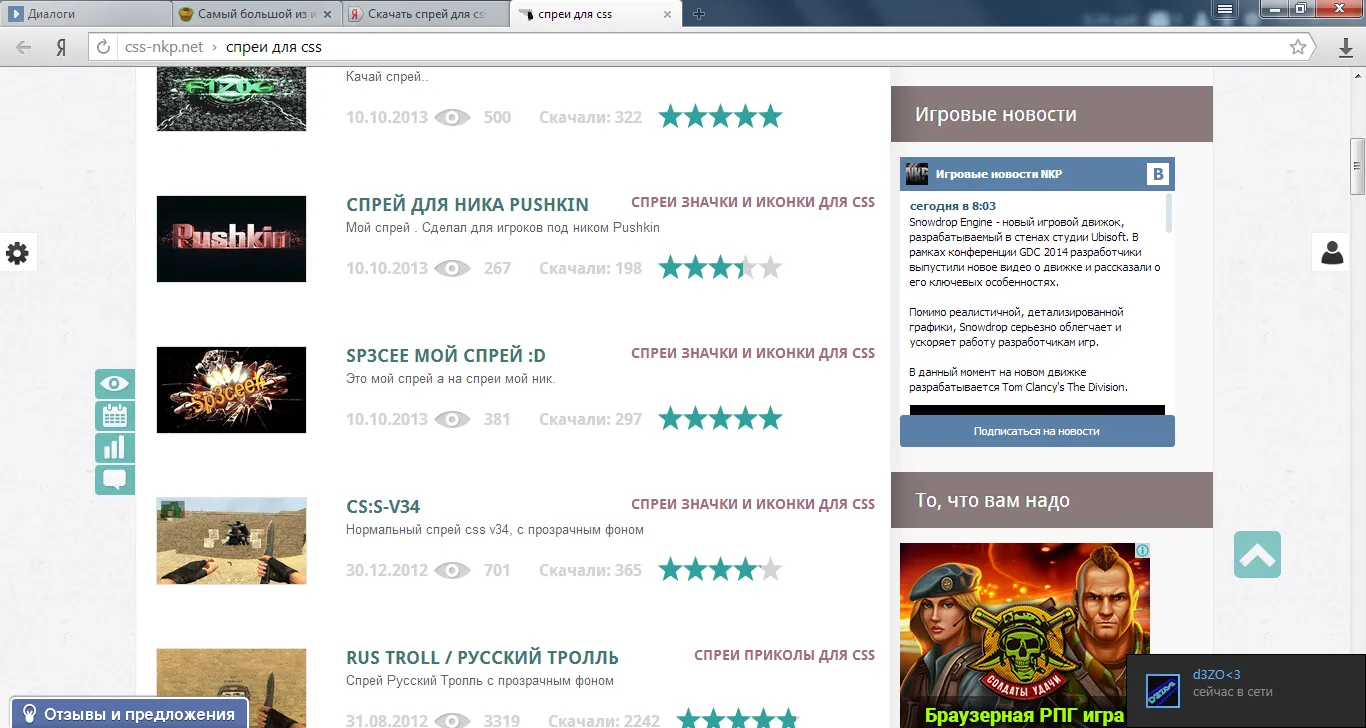Click 'сегодня в 8:03' news timestamp
Screen dimensions: 1366x728
pyautogui.click(x=952, y=206)
